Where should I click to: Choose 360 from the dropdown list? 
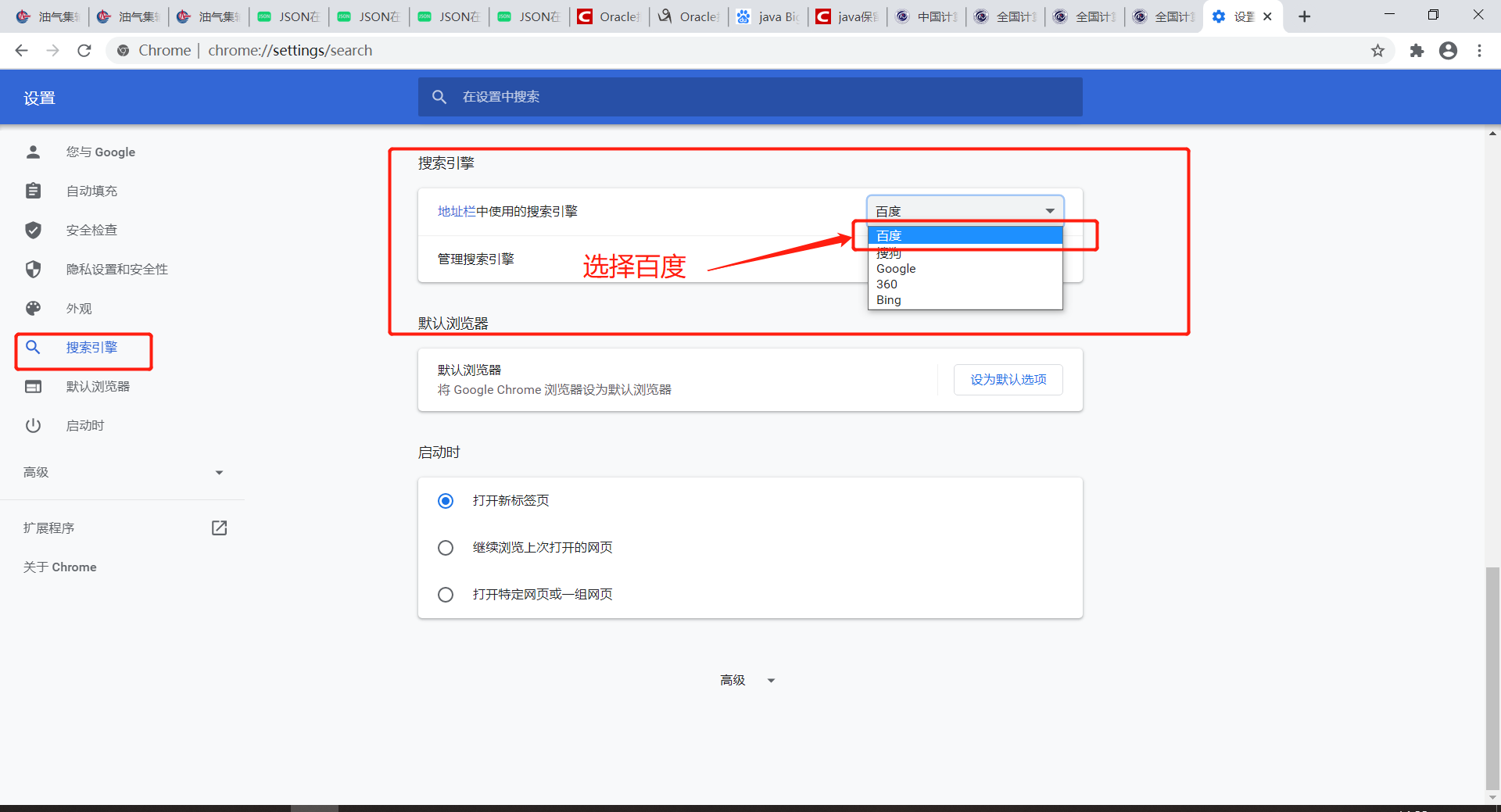[965, 284]
